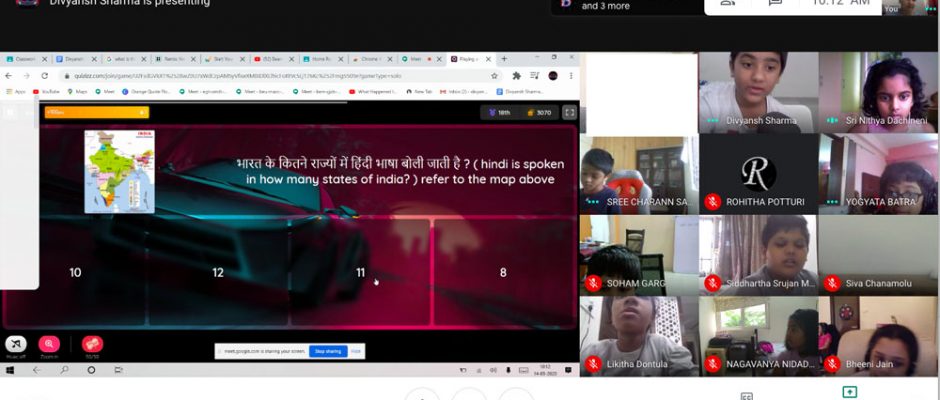Go back in the browser
The height and width of the screenshot is (400, 940).
pos(8,76)
